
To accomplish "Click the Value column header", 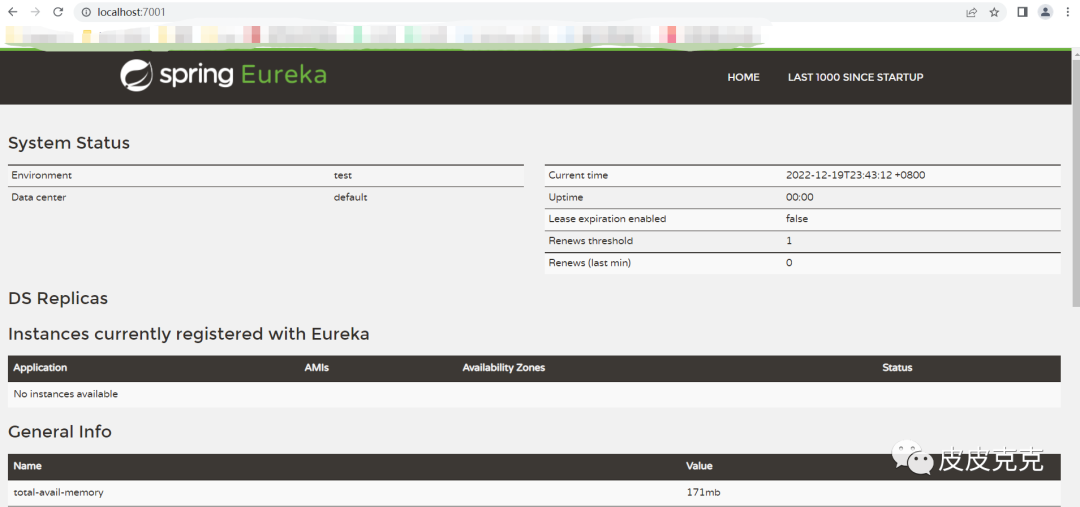I will (699, 466).
